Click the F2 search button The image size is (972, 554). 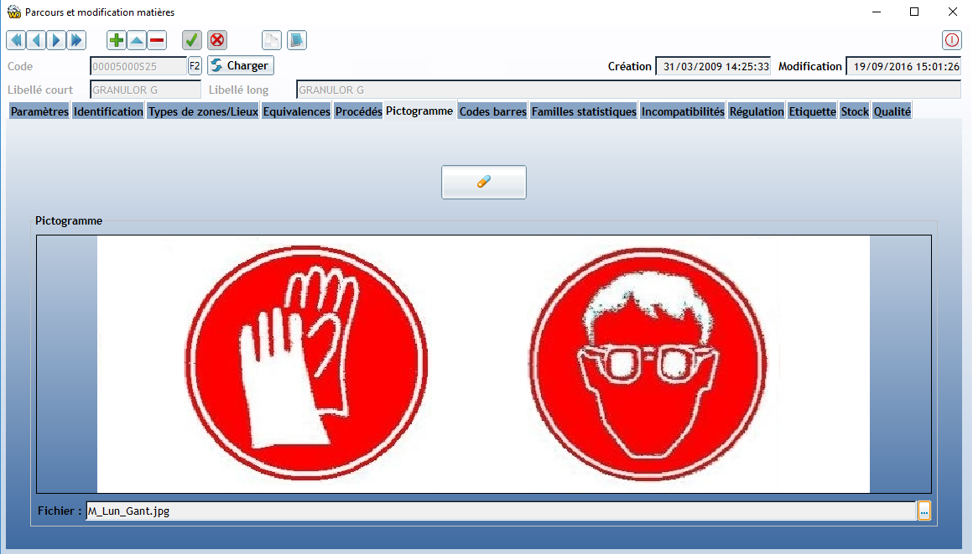195,66
